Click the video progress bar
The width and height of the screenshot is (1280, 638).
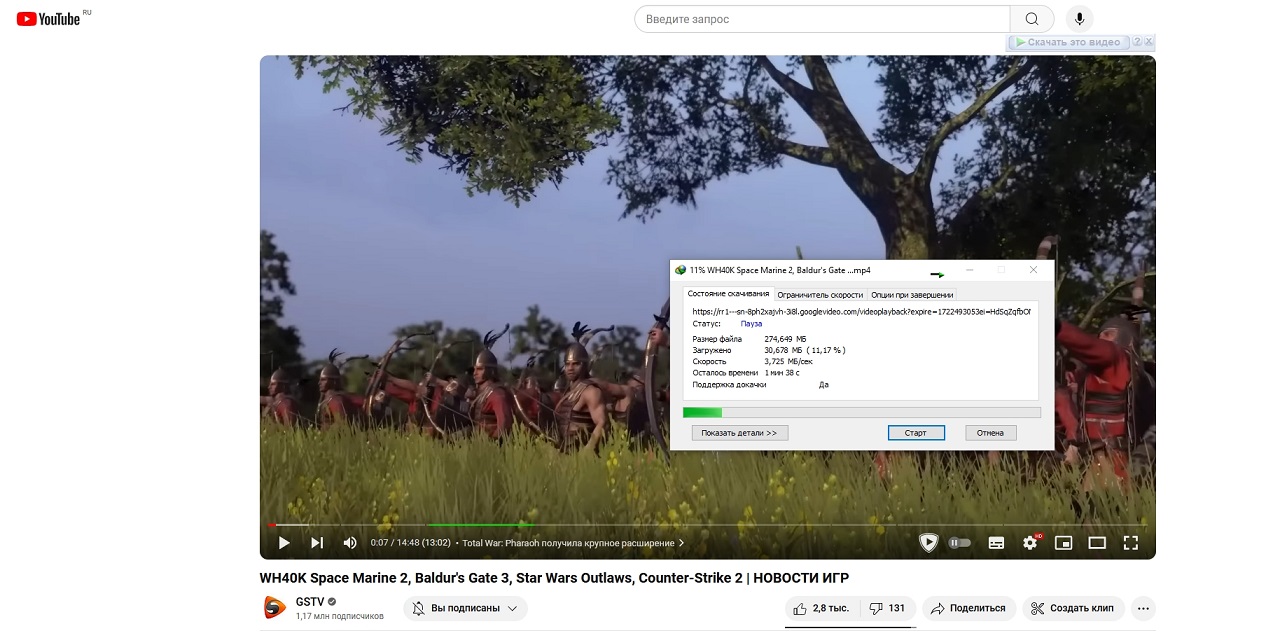pyautogui.click(x=707, y=524)
